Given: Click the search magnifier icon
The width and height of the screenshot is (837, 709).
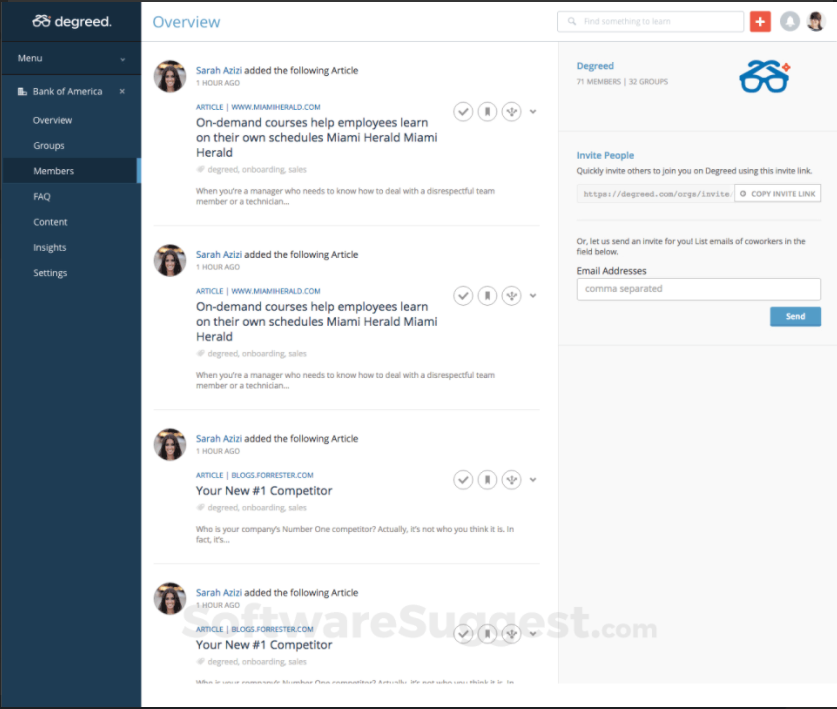Looking at the screenshot, I should [572, 21].
